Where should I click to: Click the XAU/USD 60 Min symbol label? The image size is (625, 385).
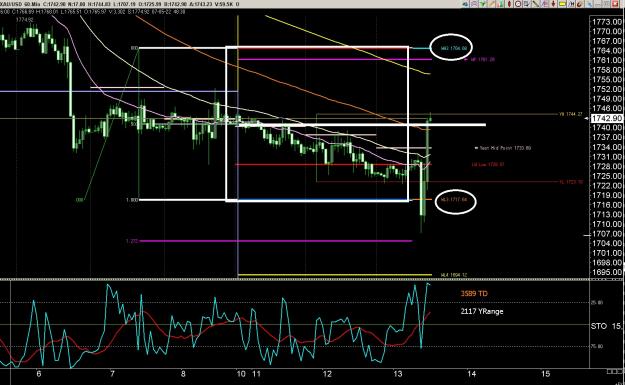point(19,4)
